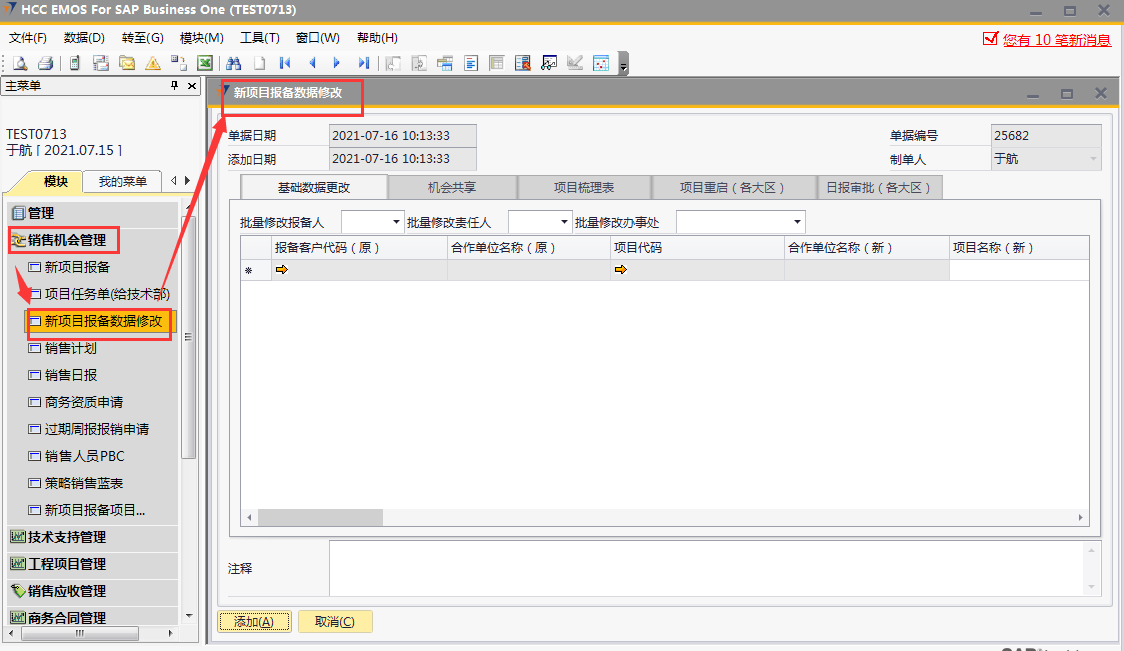The width and height of the screenshot is (1124, 651).
Task: Click the printer icon in toolbar
Action: point(45,63)
